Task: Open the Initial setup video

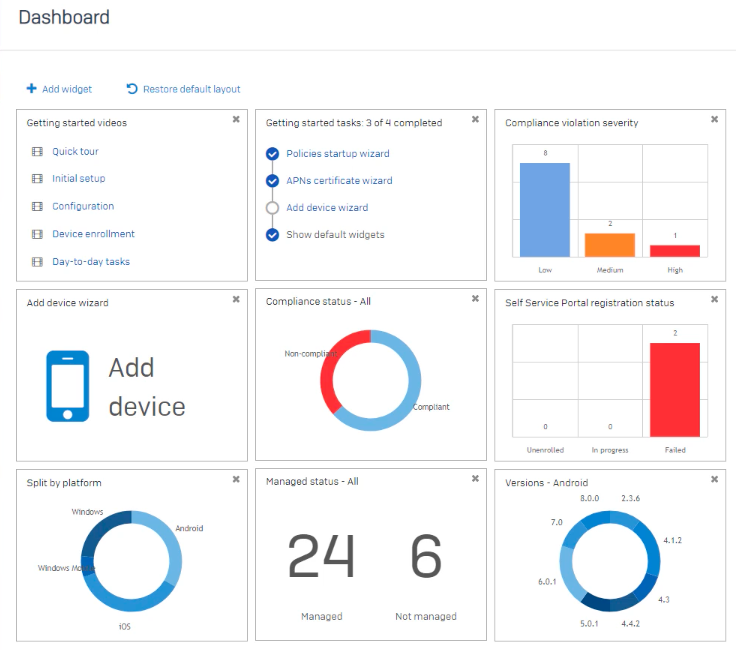Action: (x=78, y=178)
